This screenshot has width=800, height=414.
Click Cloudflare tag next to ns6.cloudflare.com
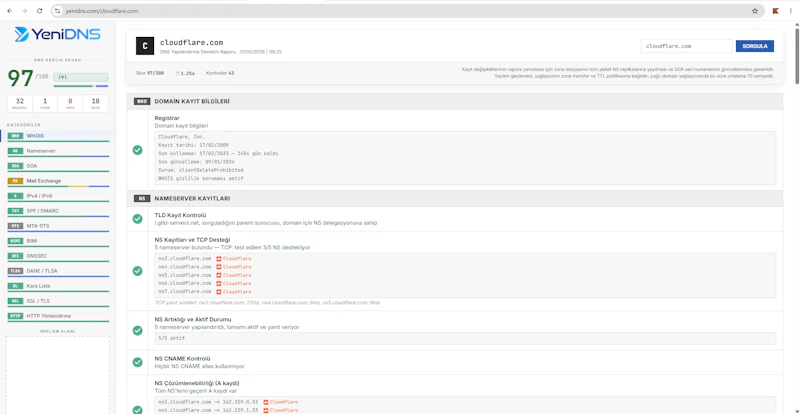pyautogui.click(x=234, y=283)
